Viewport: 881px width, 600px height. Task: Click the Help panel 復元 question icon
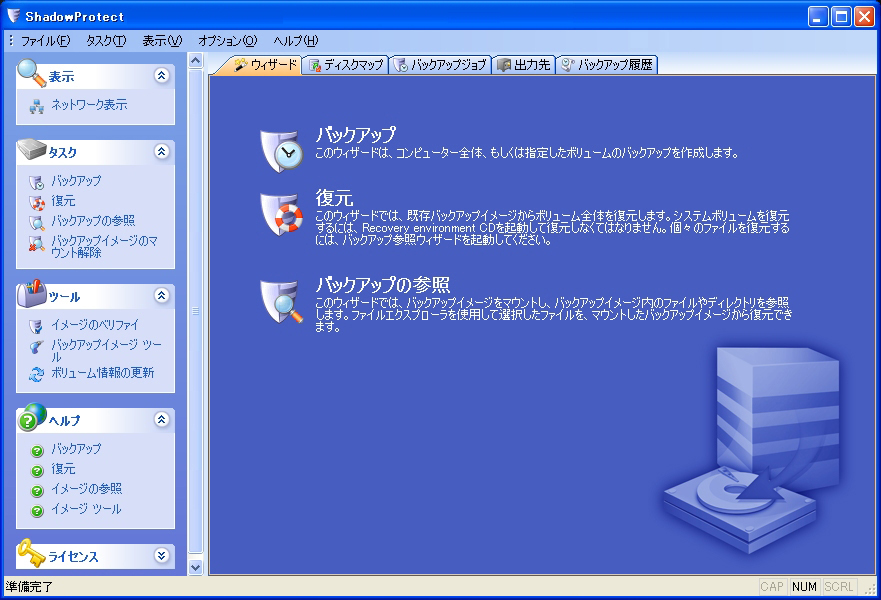point(37,471)
